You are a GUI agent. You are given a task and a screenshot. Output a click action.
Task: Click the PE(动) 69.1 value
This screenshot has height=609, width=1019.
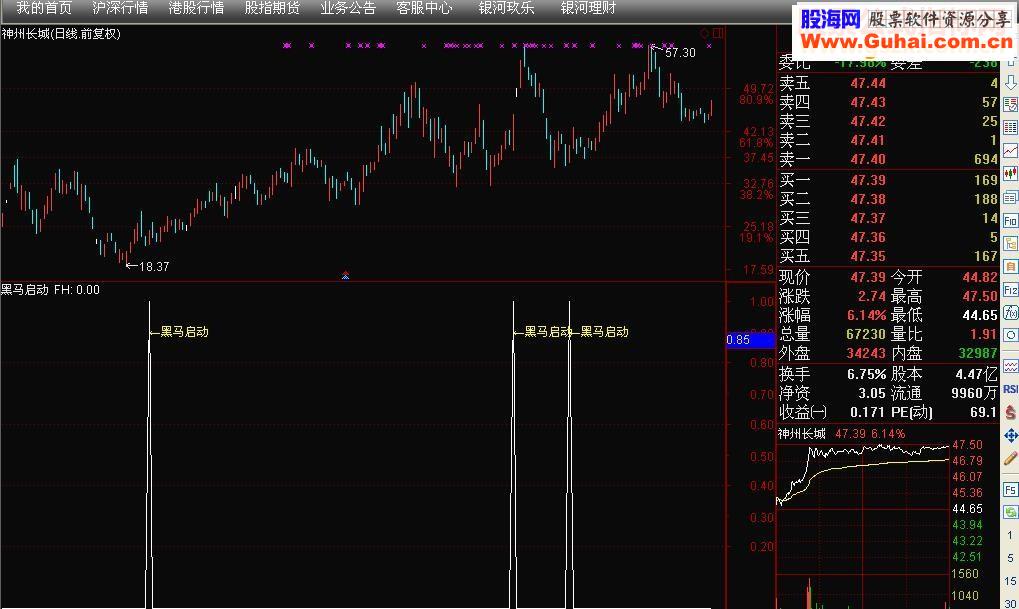point(983,412)
